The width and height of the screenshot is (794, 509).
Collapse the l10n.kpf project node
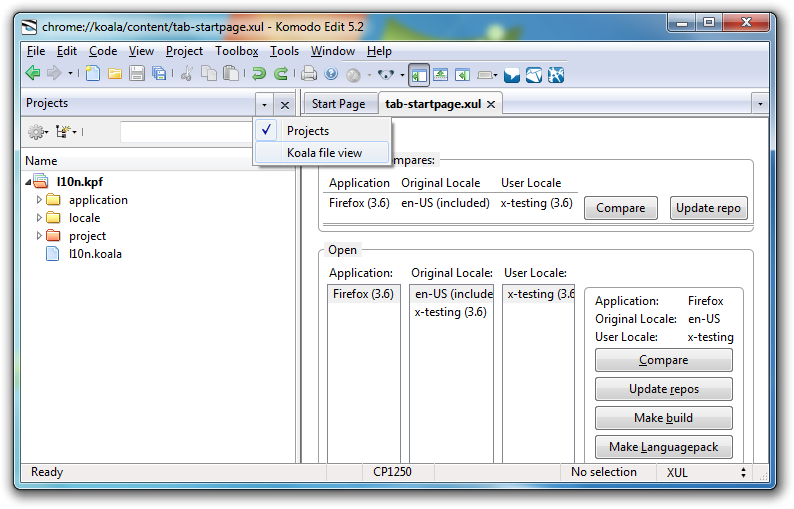point(28,182)
